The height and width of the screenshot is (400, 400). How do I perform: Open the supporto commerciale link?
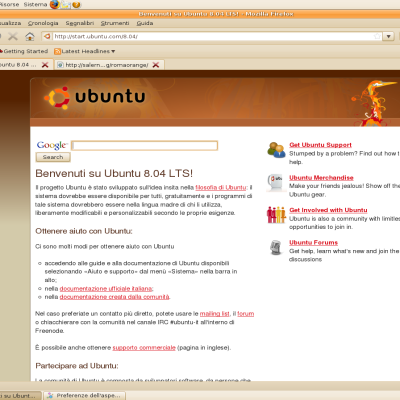point(144,348)
